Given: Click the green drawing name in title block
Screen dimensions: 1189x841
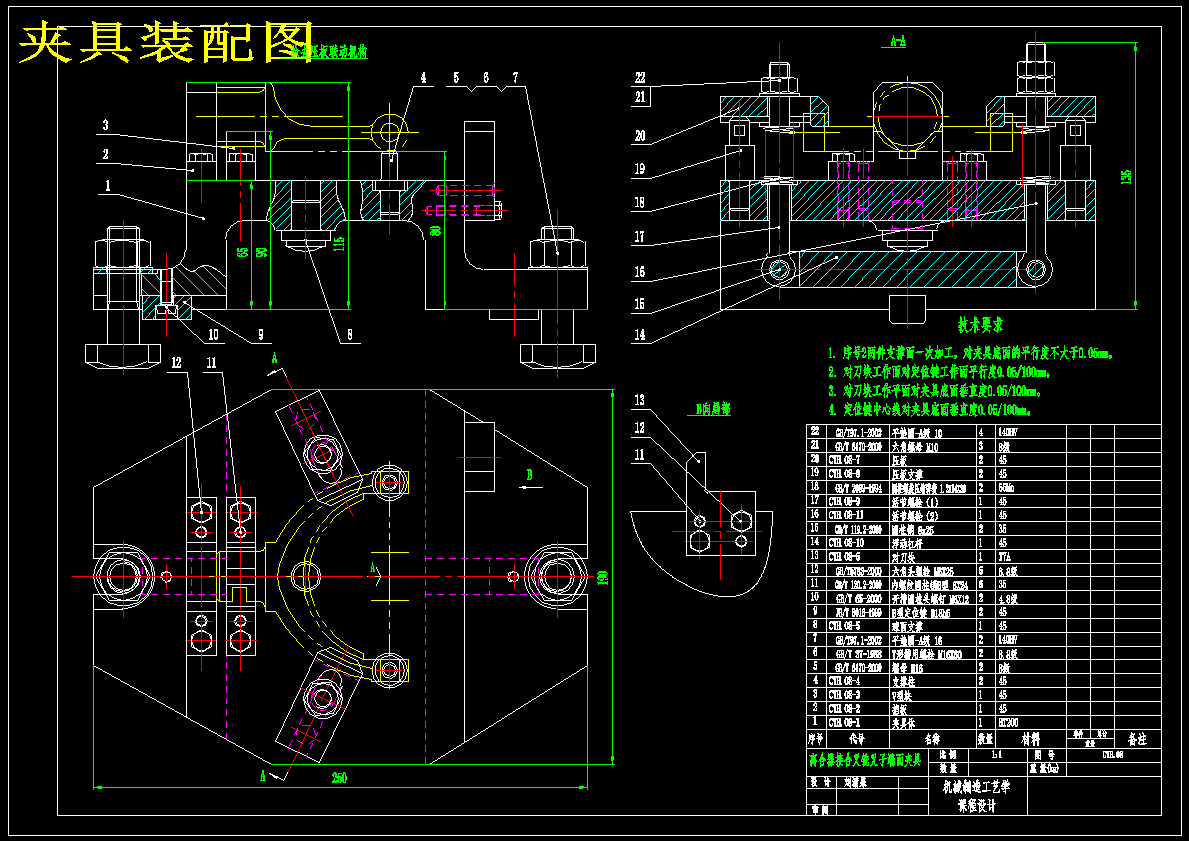Looking at the screenshot, I should 865,759.
